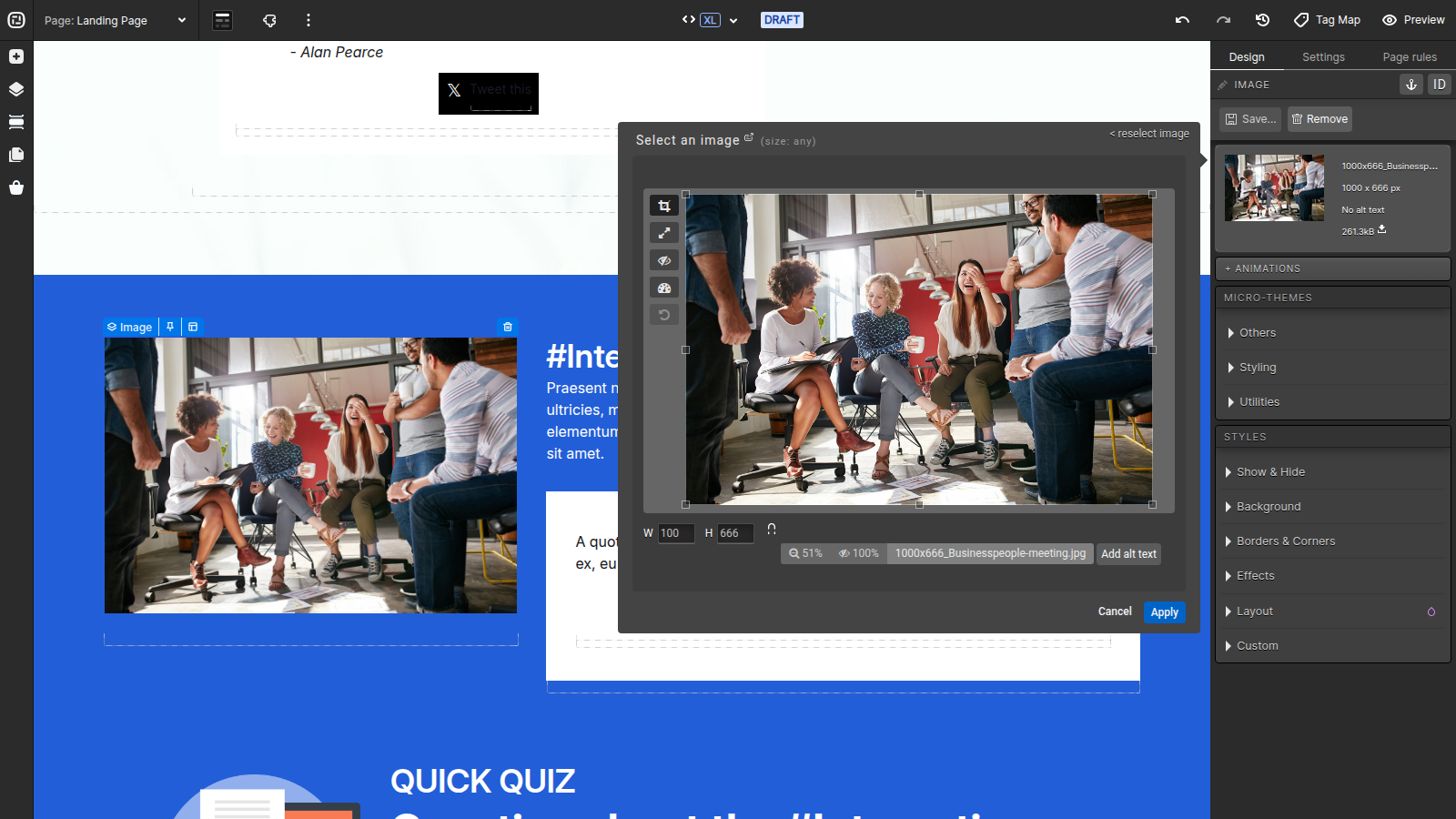The width and height of the screenshot is (1456, 819).
Task: Expand the Show & Hide styles
Action: pos(1332,472)
